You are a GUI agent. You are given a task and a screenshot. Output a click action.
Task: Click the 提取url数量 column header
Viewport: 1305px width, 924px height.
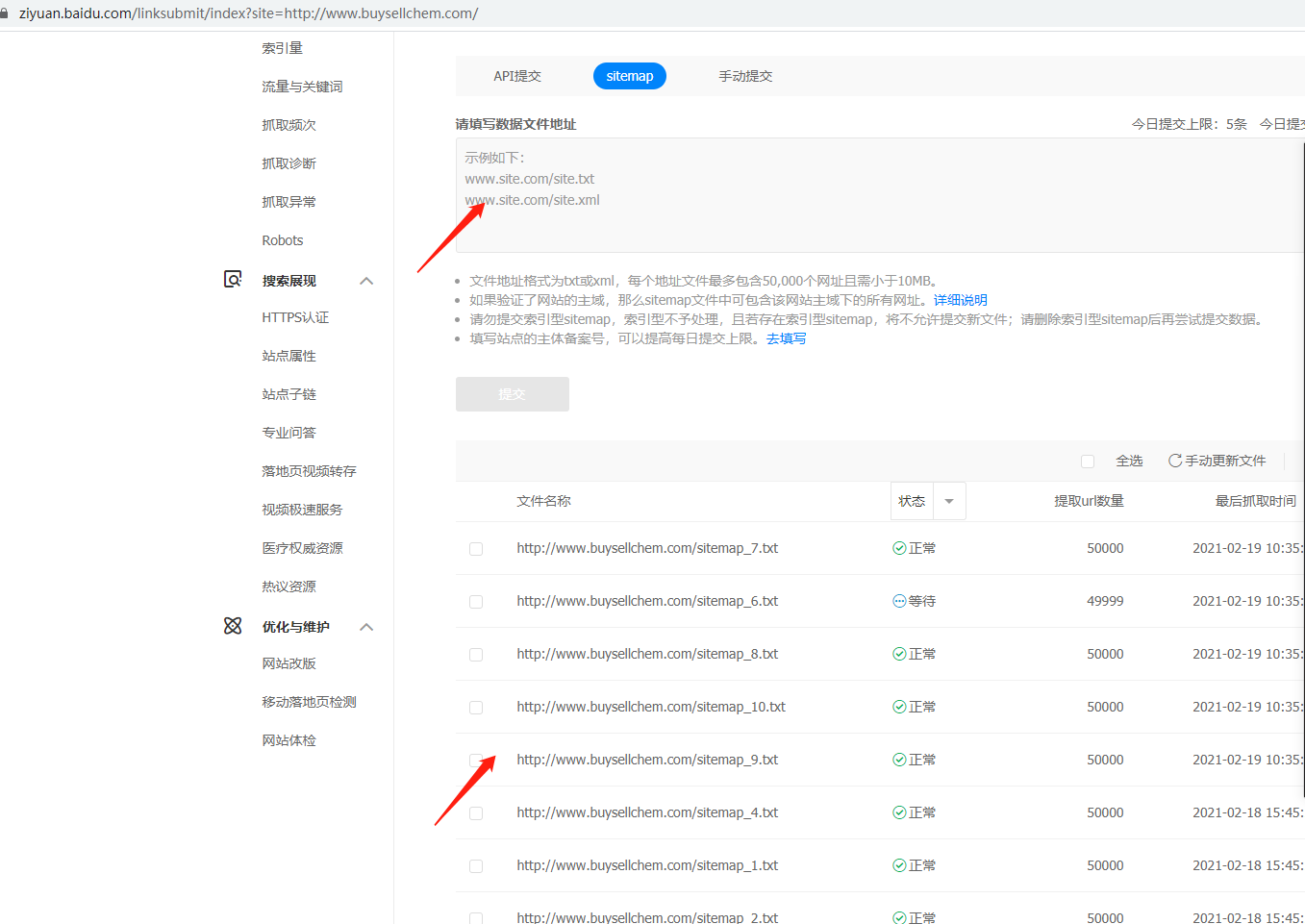coord(1089,501)
